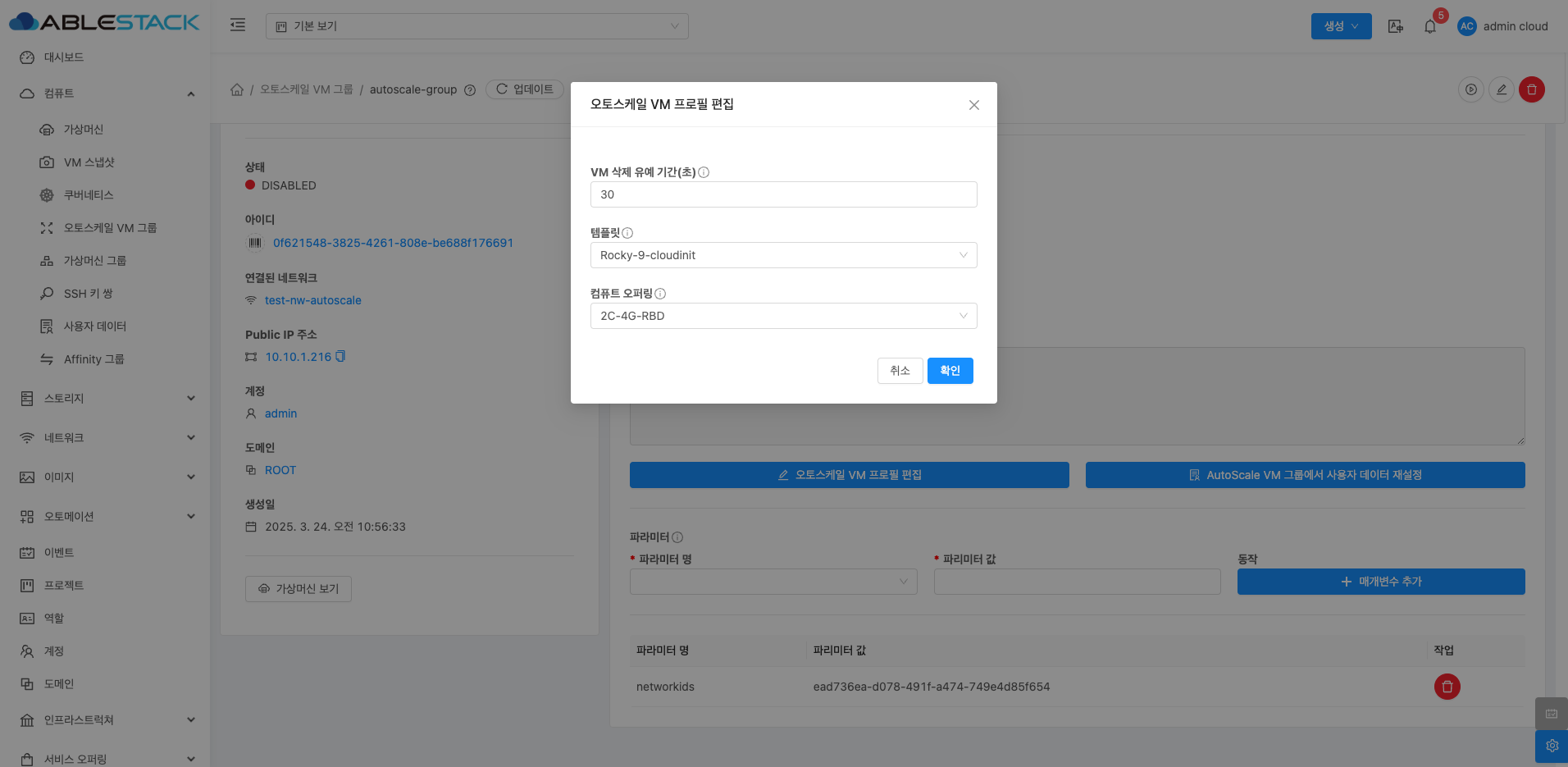Toggle the sidebar collapse menu icon

(x=238, y=25)
